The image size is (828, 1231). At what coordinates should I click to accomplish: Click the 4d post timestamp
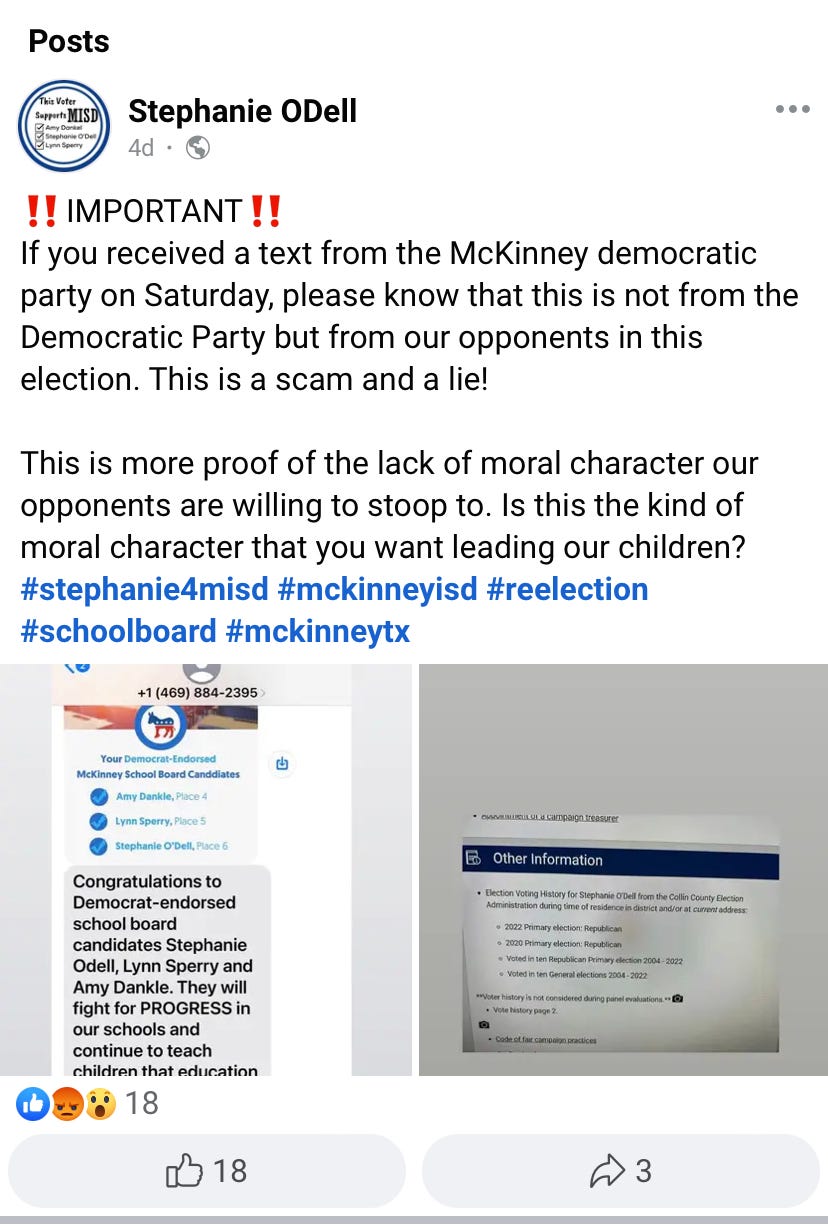click(x=141, y=148)
